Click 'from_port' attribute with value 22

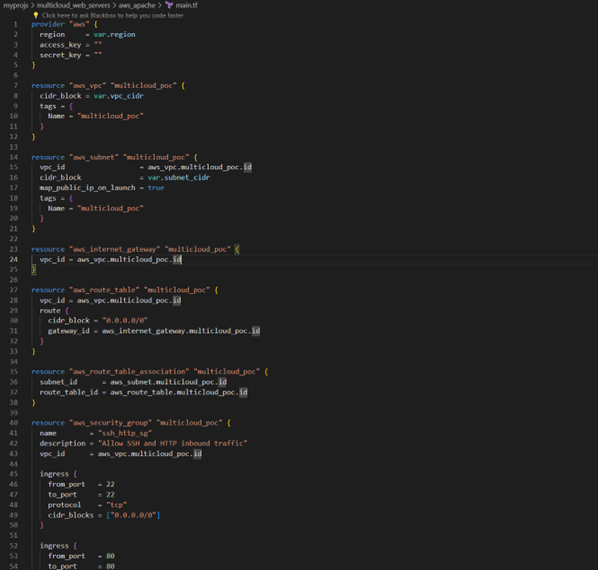point(66,484)
